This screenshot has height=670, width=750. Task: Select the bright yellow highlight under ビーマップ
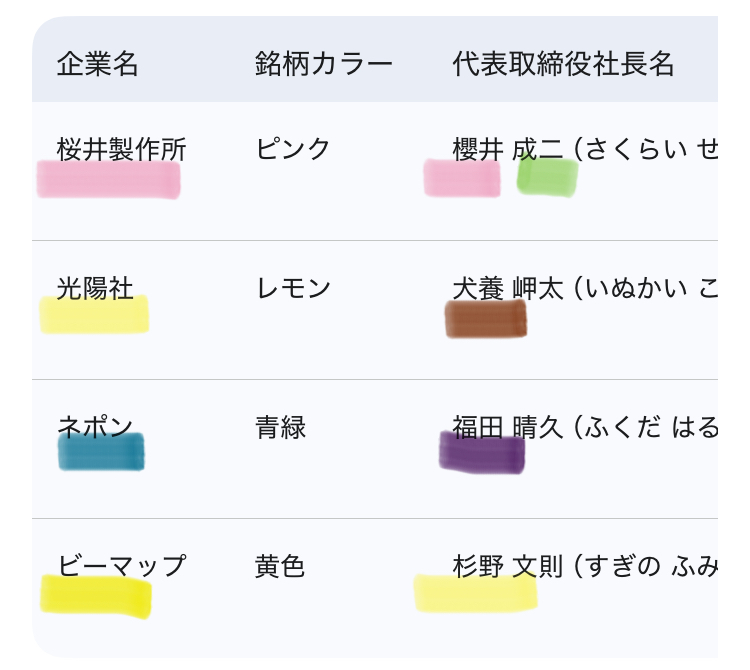point(96,596)
